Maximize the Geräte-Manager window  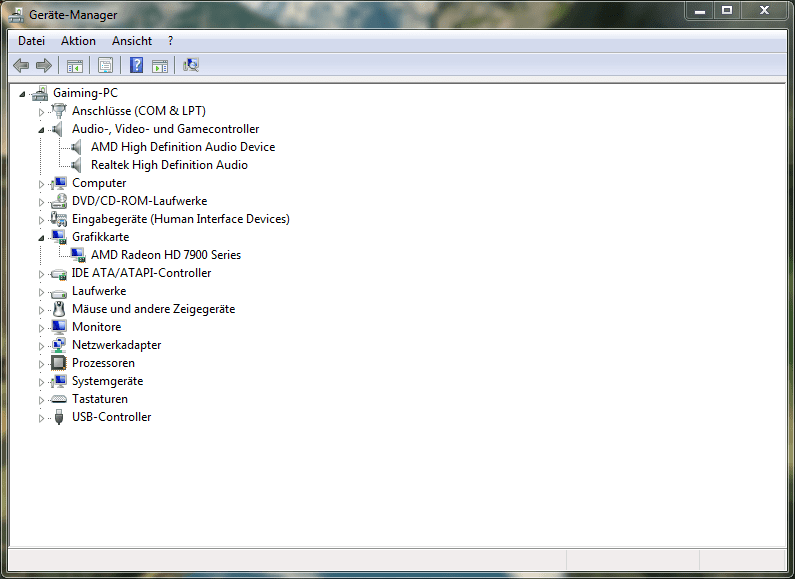[x=727, y=10]
